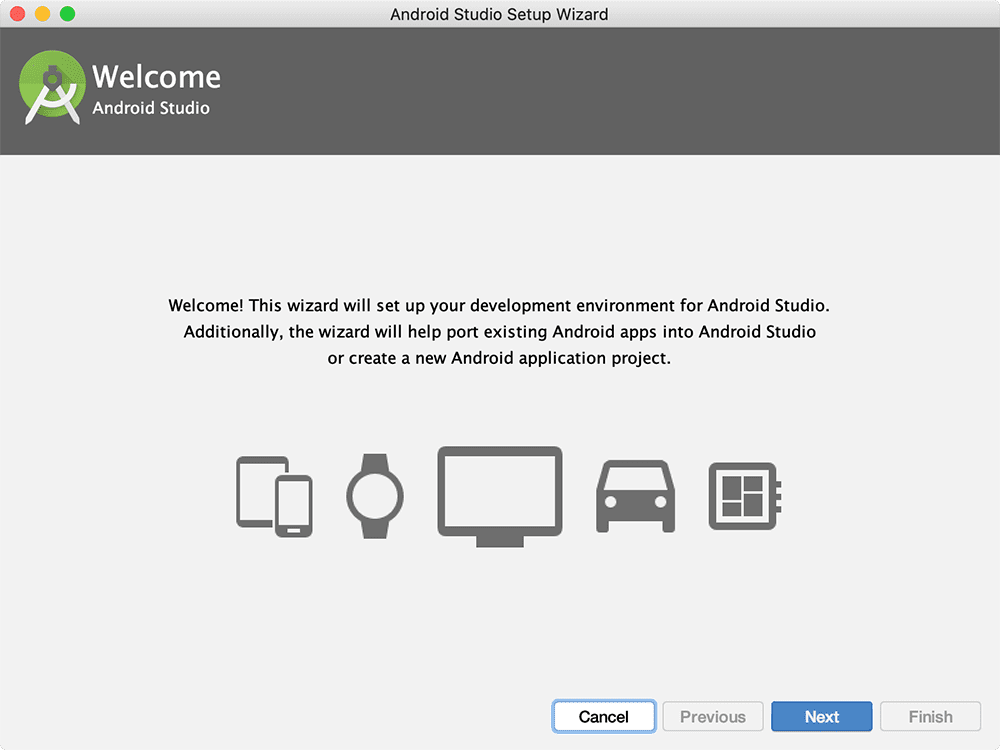Click the disabled Finish button
Viewport: 1000px width, 750px height.
point(930,716)
